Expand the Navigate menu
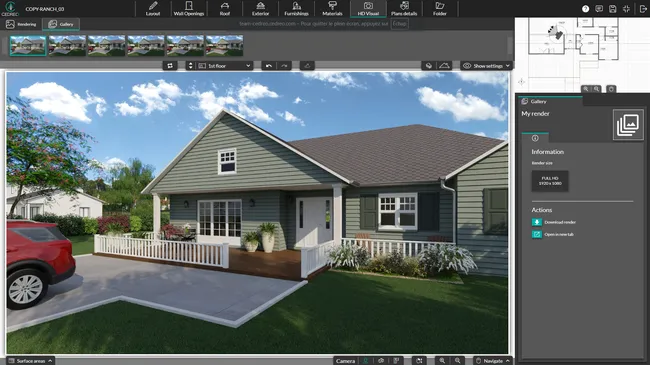 tap(492, 361)
